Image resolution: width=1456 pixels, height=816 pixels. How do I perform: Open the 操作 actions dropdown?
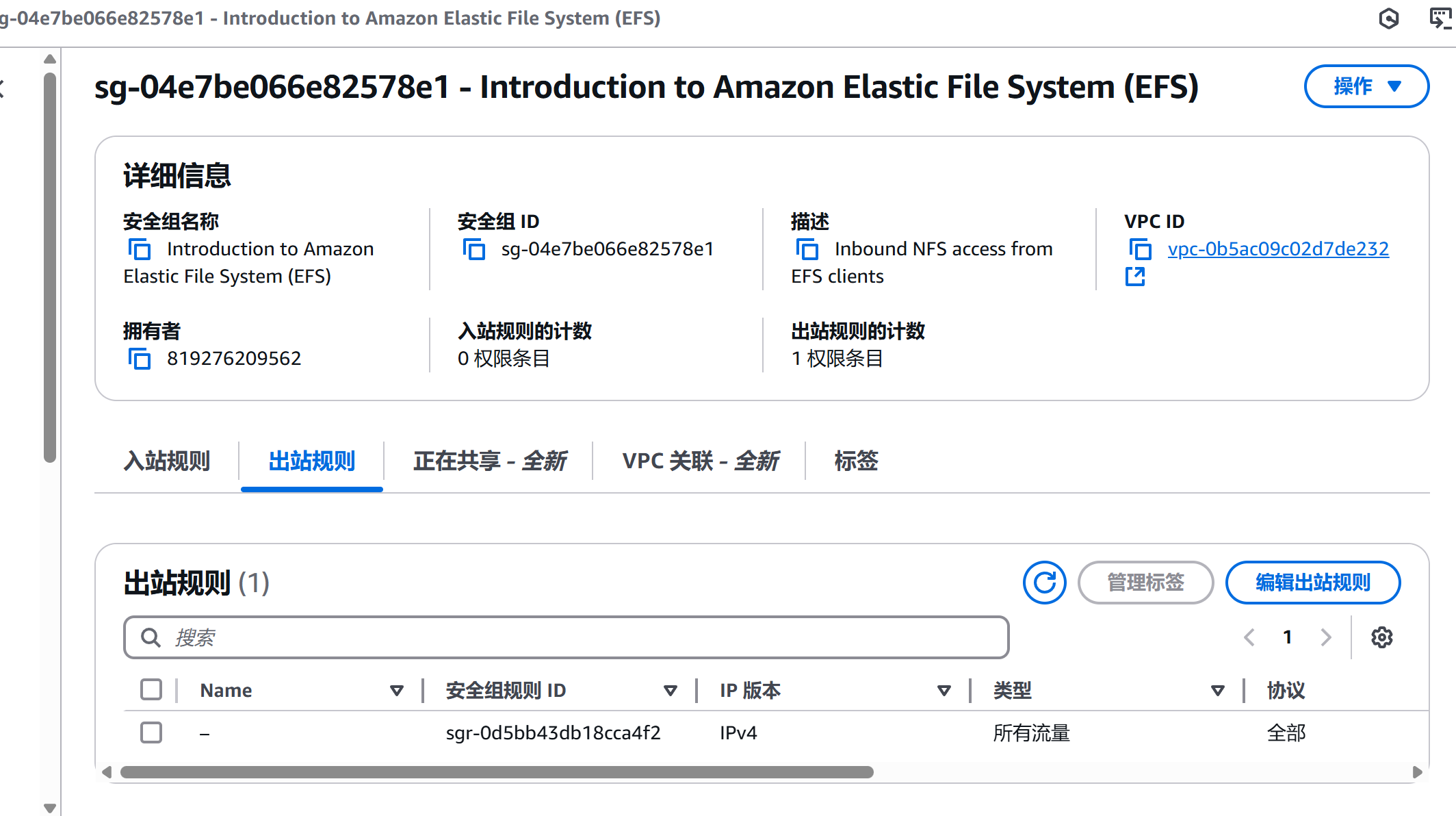click(1366, 86)
